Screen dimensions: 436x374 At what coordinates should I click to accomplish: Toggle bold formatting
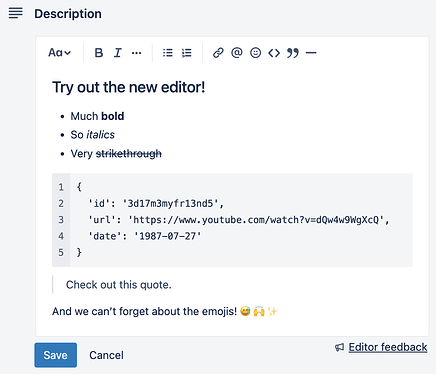point(99,53)
